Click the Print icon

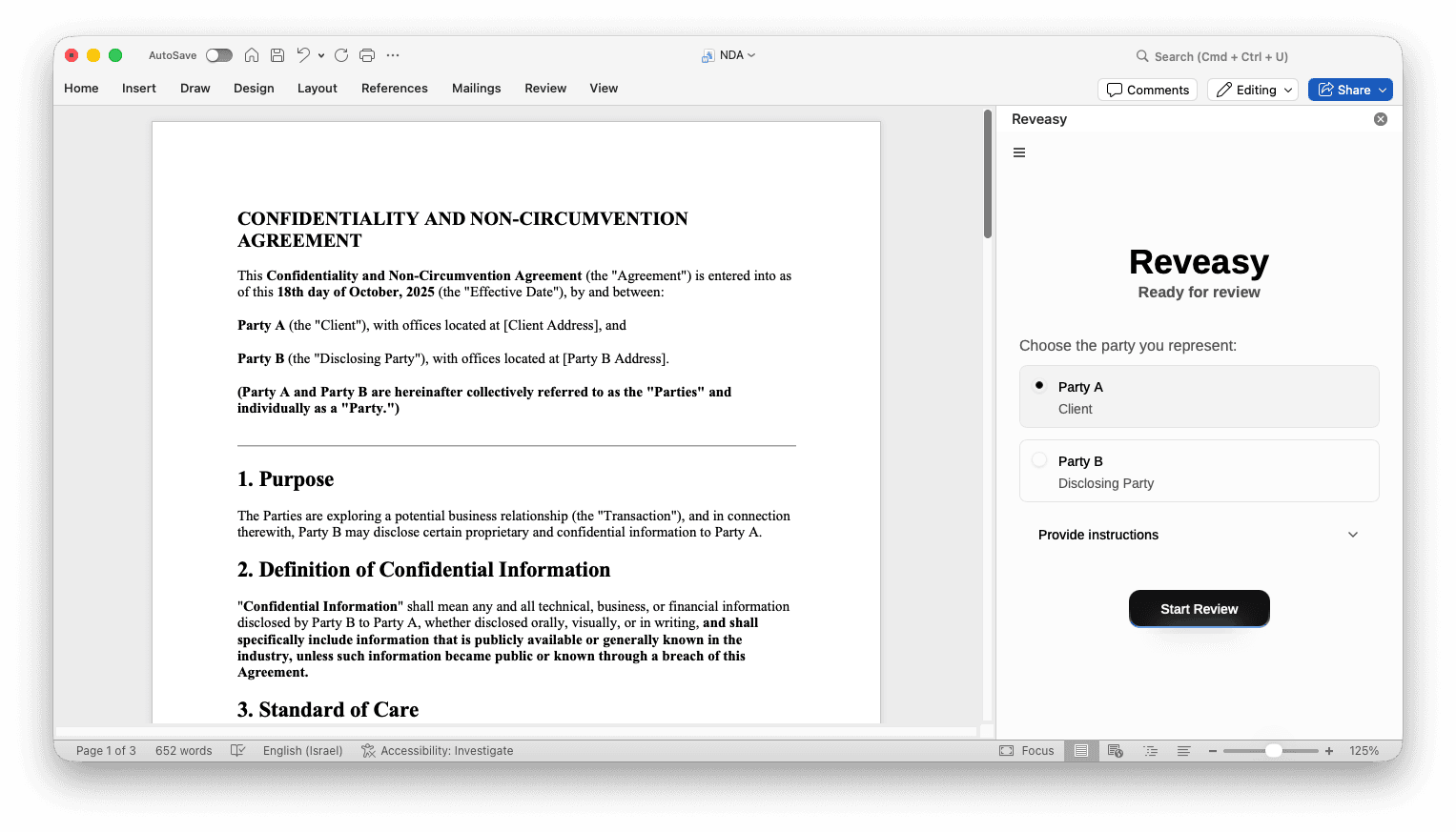tap(367, 55)
